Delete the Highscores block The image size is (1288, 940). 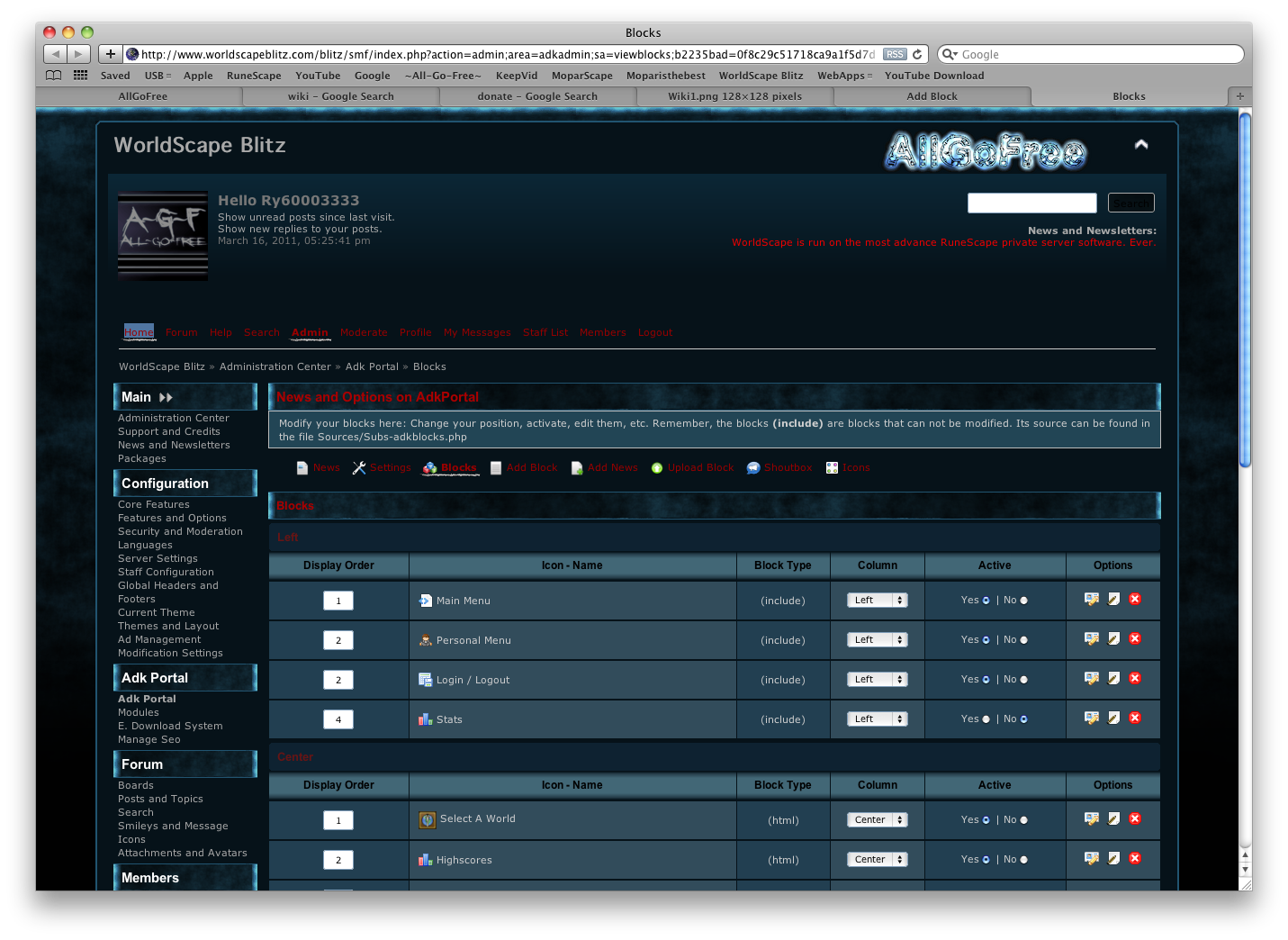1135,859
